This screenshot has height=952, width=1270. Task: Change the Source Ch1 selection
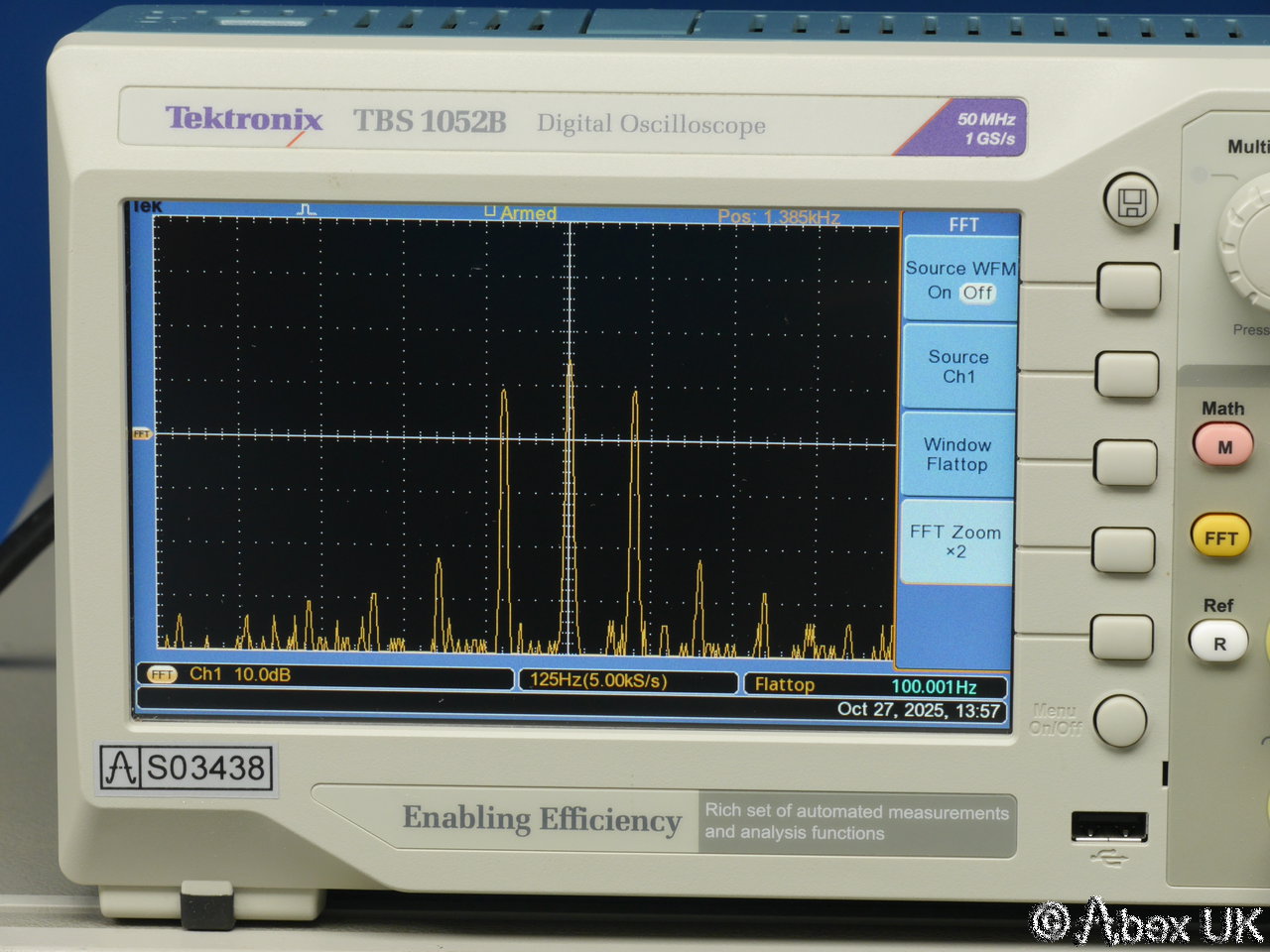point(958,367)
